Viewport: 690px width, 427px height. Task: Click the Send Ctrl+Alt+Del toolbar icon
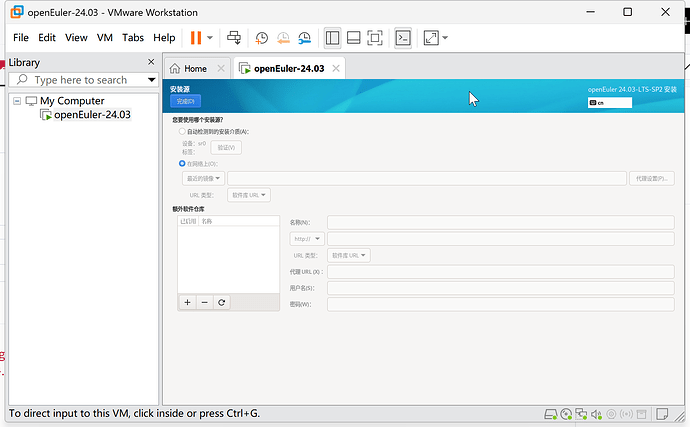(234, 38)
